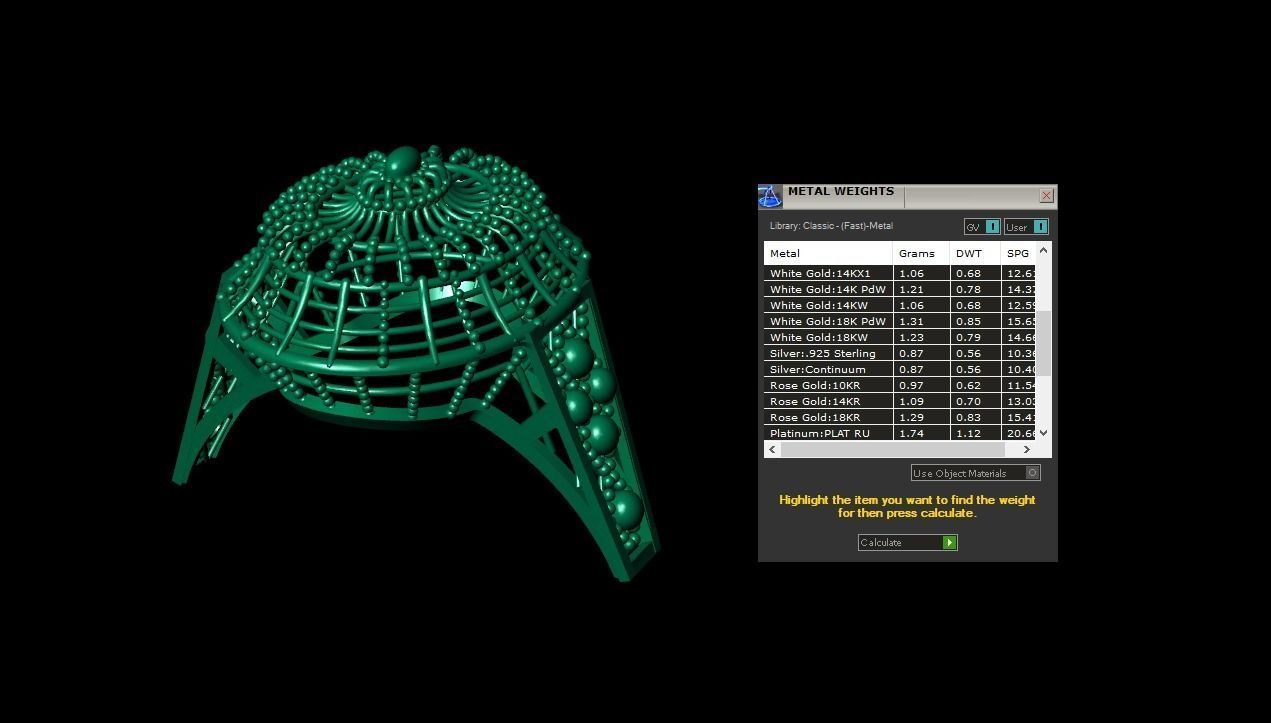Image resolution: width=1271 pixels, height=723 pixels.
Task: Click the vertical scrollbar thumb
Action: (x=1044, y=343)
